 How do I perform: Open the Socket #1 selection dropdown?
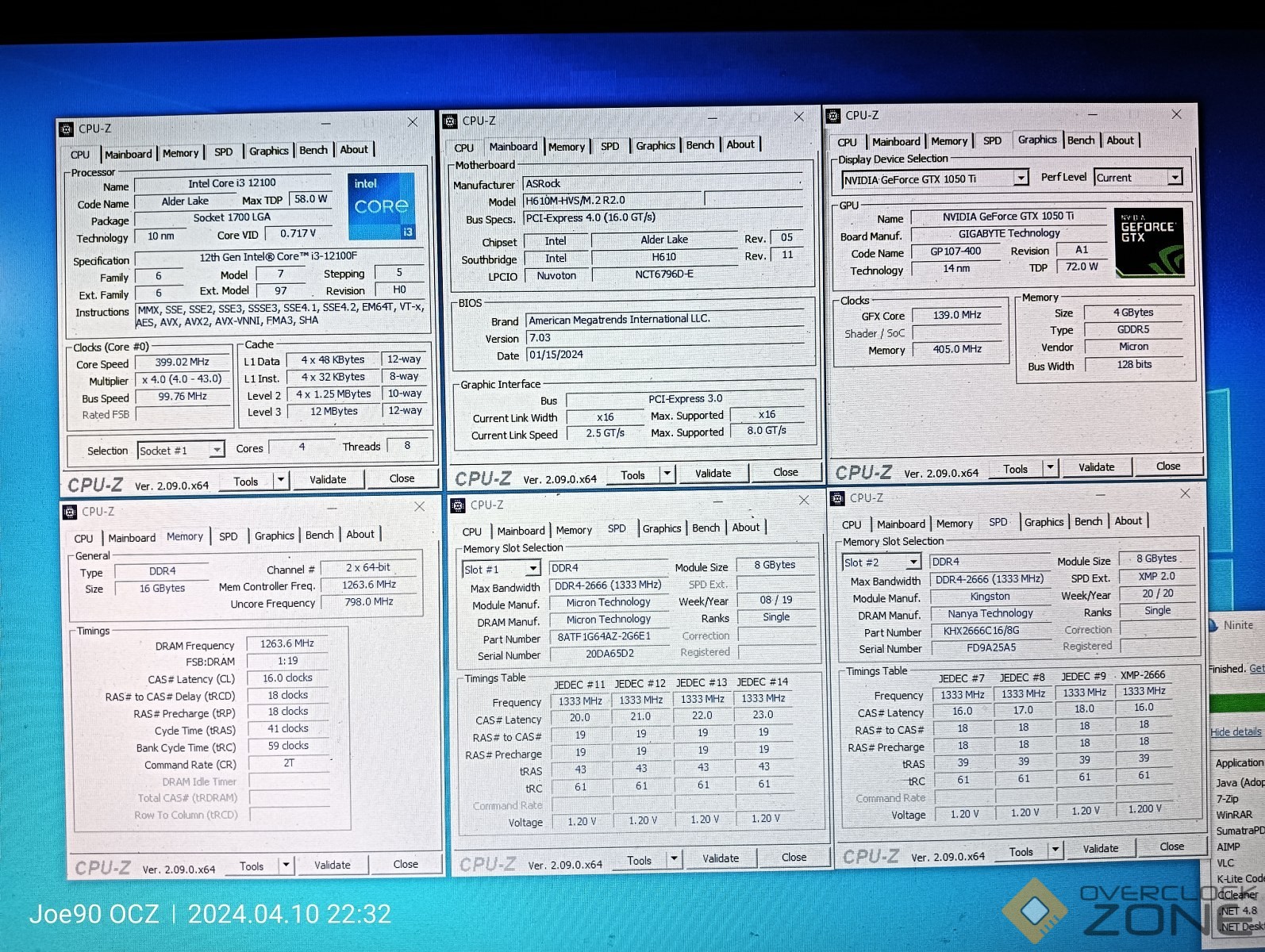click(x=216, y=451)
